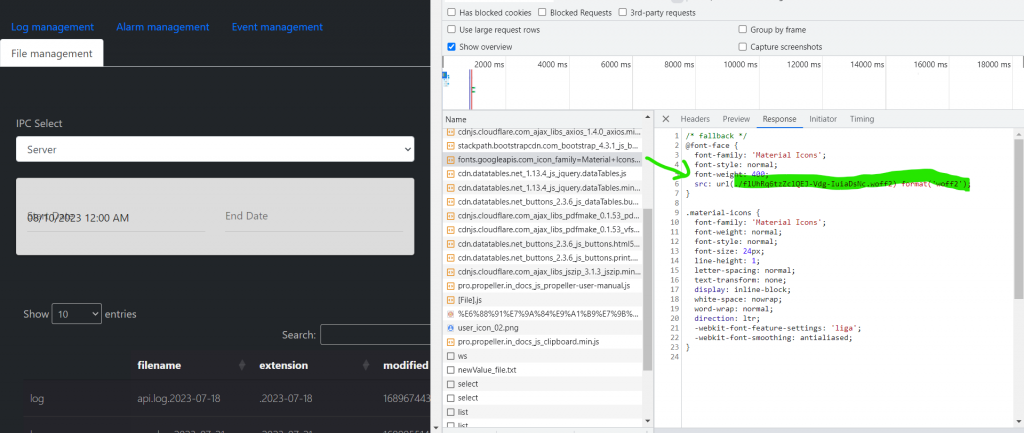Go to Event management tab
Viewport: 1024px width, 433px height.
pos(277,27)
